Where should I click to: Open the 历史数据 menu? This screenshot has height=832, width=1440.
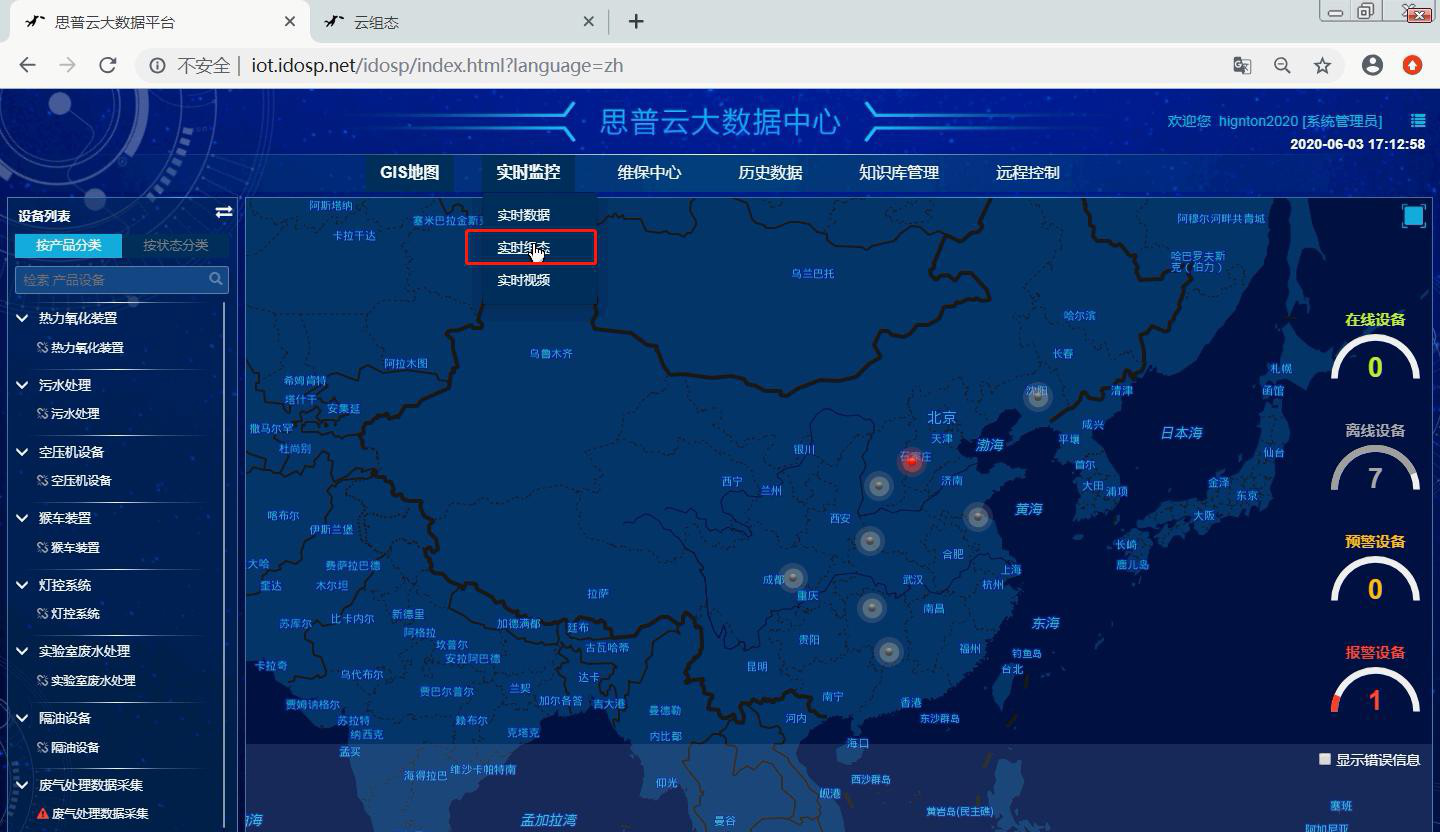(x=770, y=172)
